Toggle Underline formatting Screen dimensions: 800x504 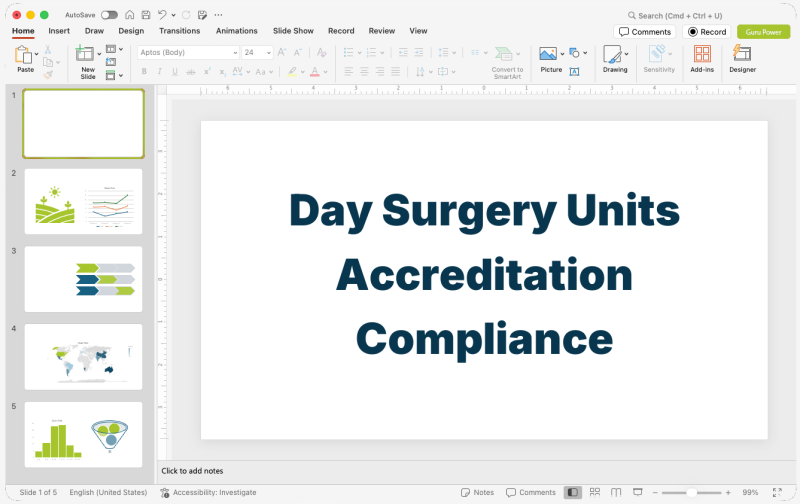point(175,71)
